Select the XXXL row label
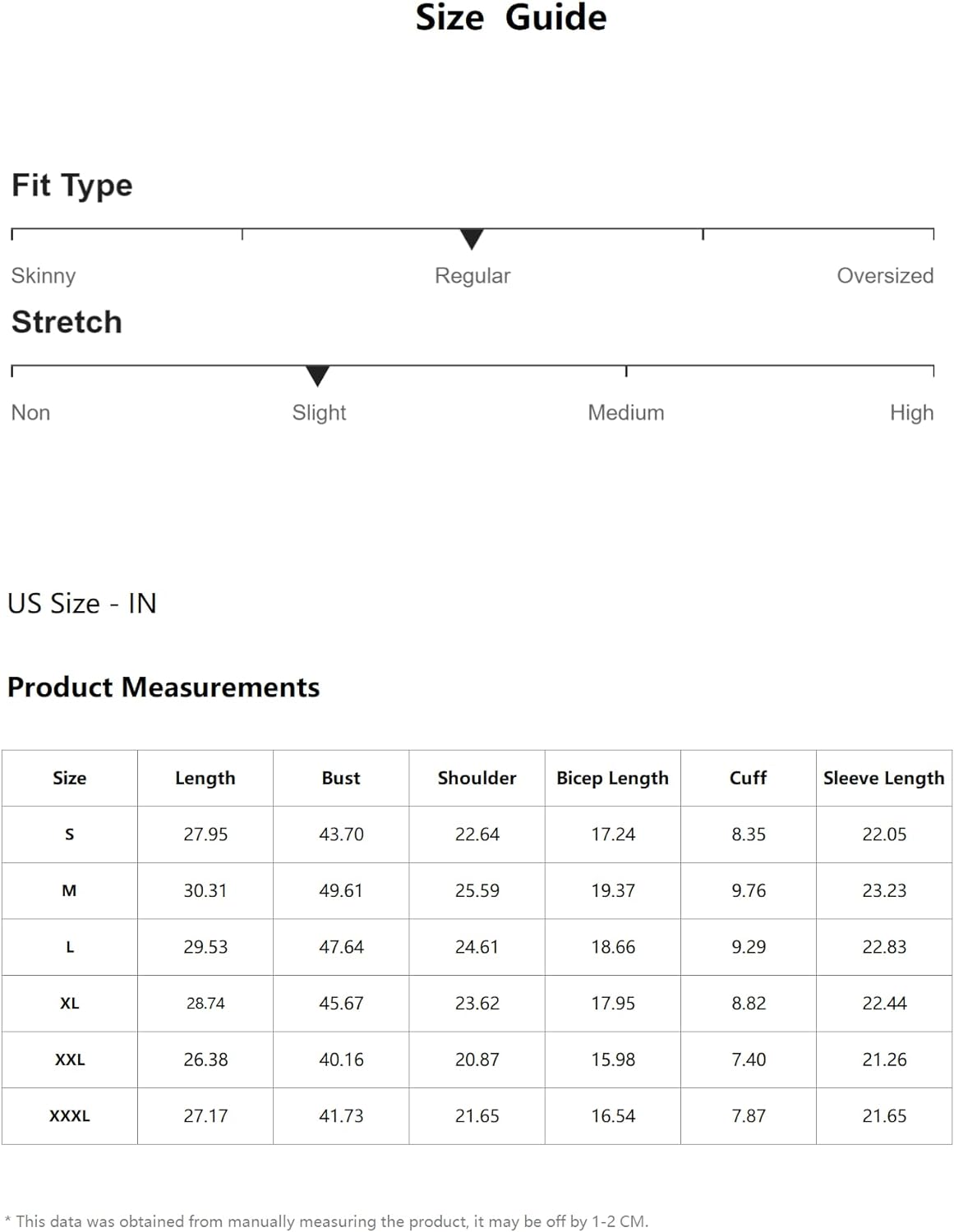Viewport: 954px width, 1232px height. (70, 1116)
